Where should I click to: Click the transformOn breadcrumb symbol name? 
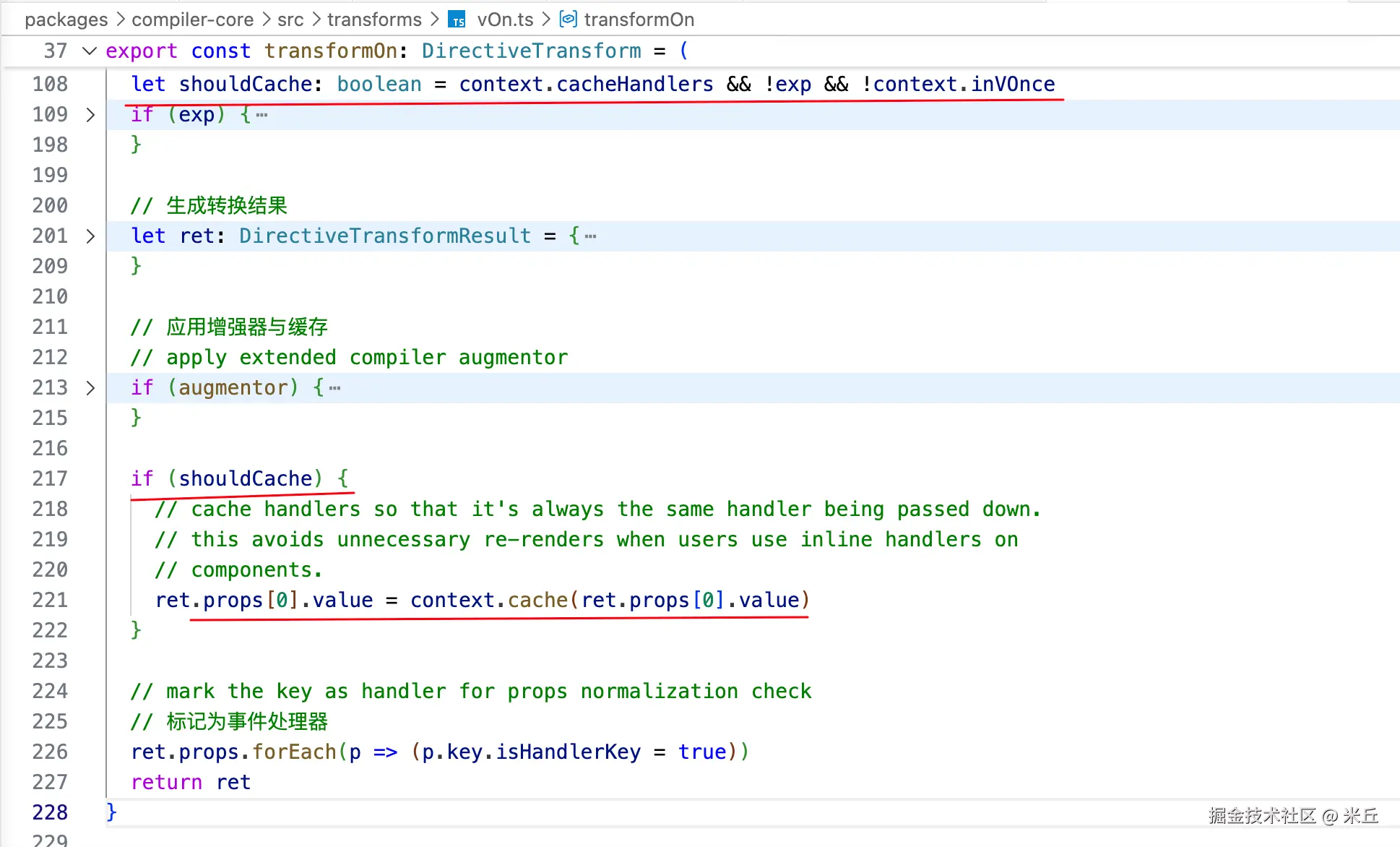[639, 20]
